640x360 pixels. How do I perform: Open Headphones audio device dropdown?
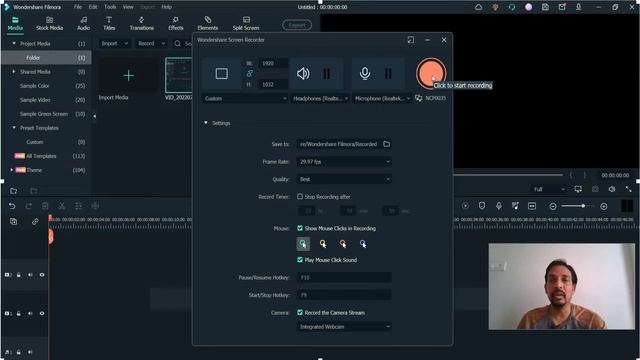click(320, 98)
